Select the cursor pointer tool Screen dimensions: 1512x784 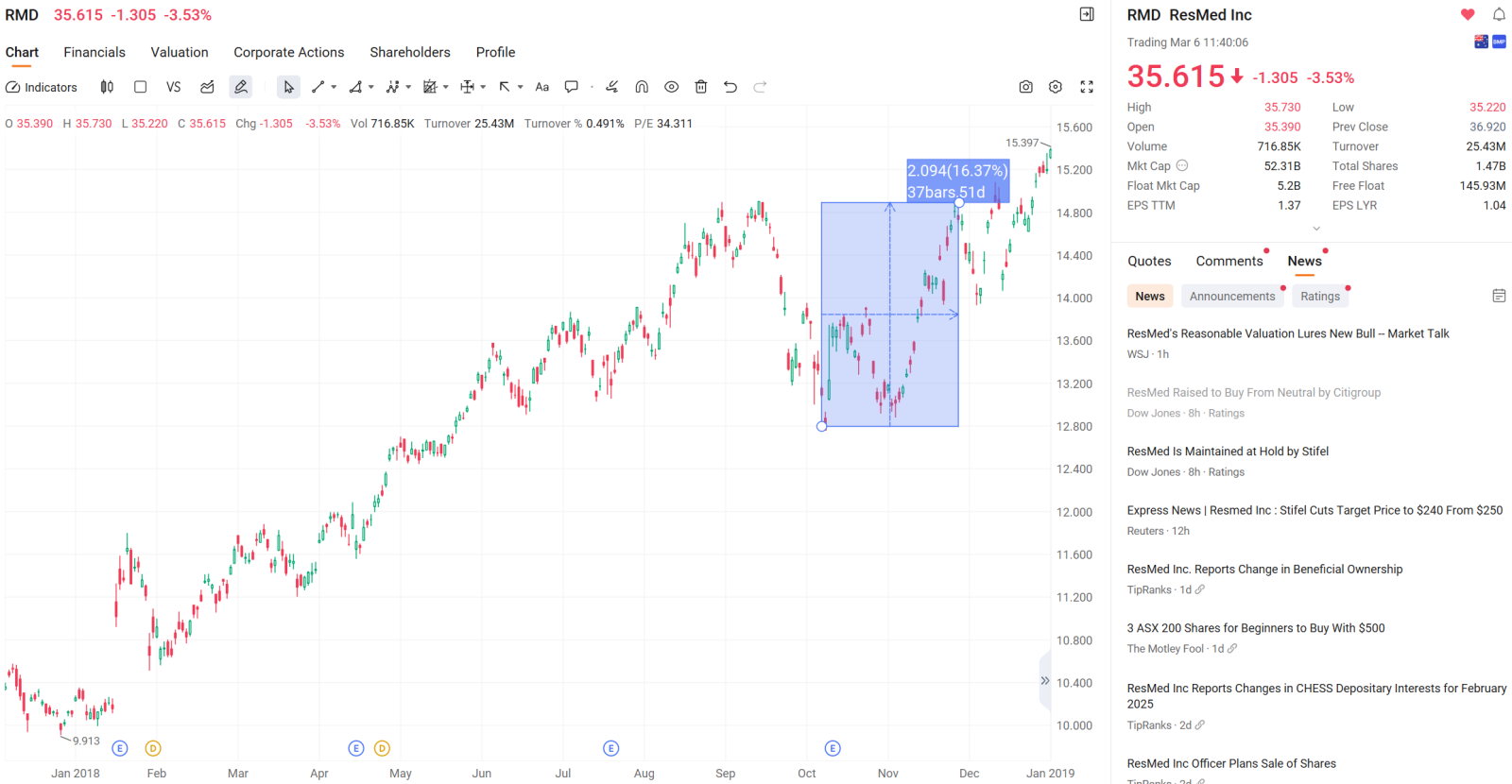[288, 87]
